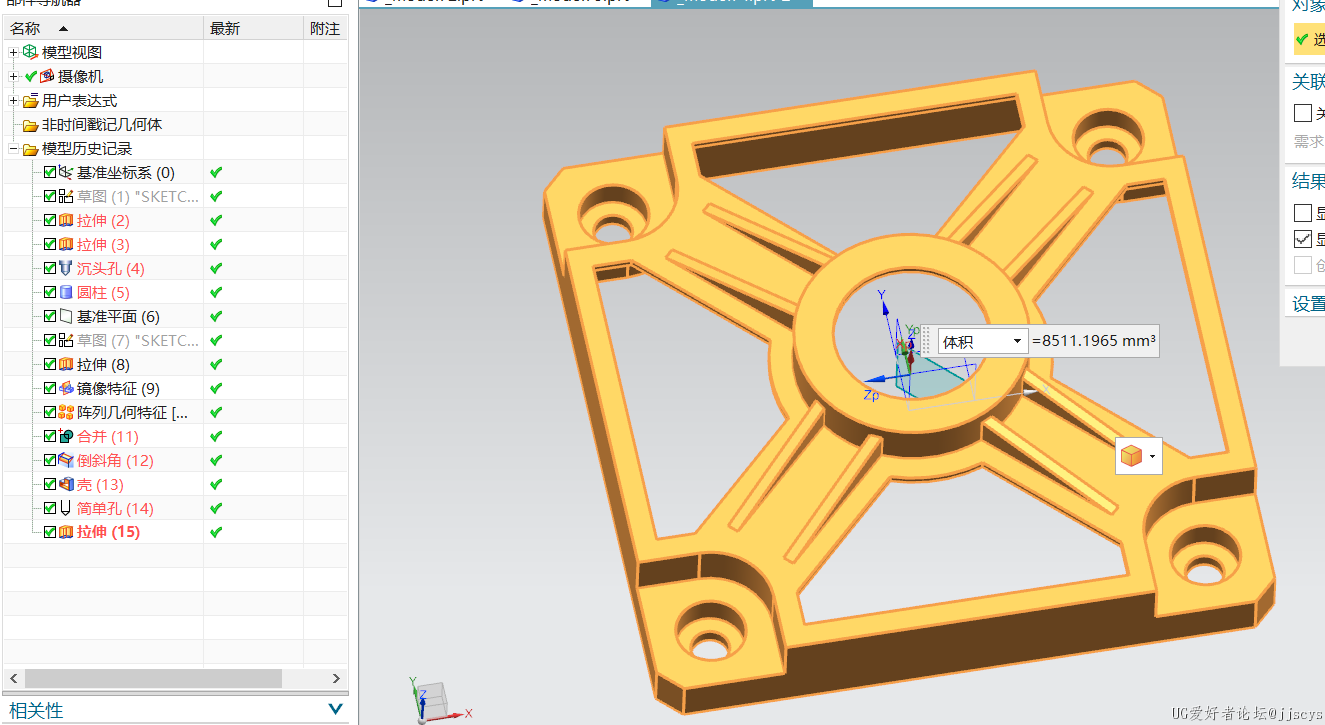Click the 模型视图 cube icon
The image size is (1325, 725).
pos(30,52)
